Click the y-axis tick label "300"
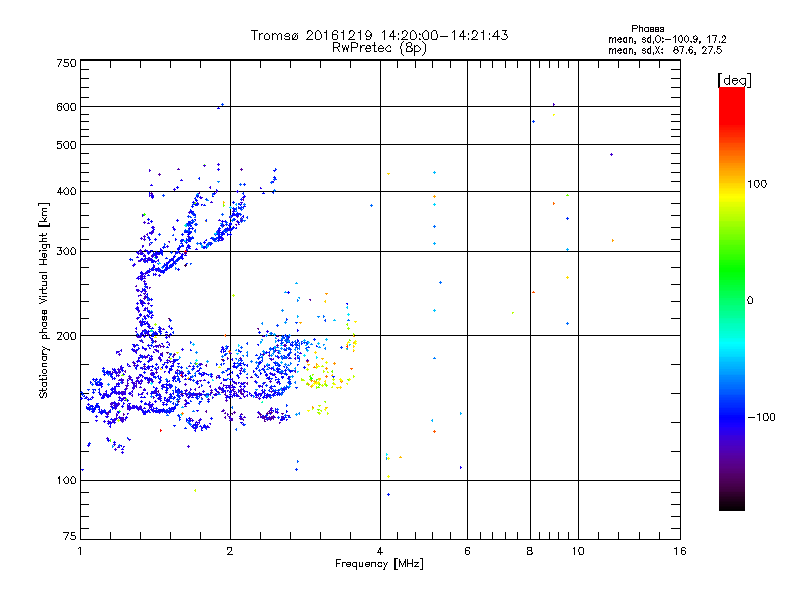 tap(66, 252)
